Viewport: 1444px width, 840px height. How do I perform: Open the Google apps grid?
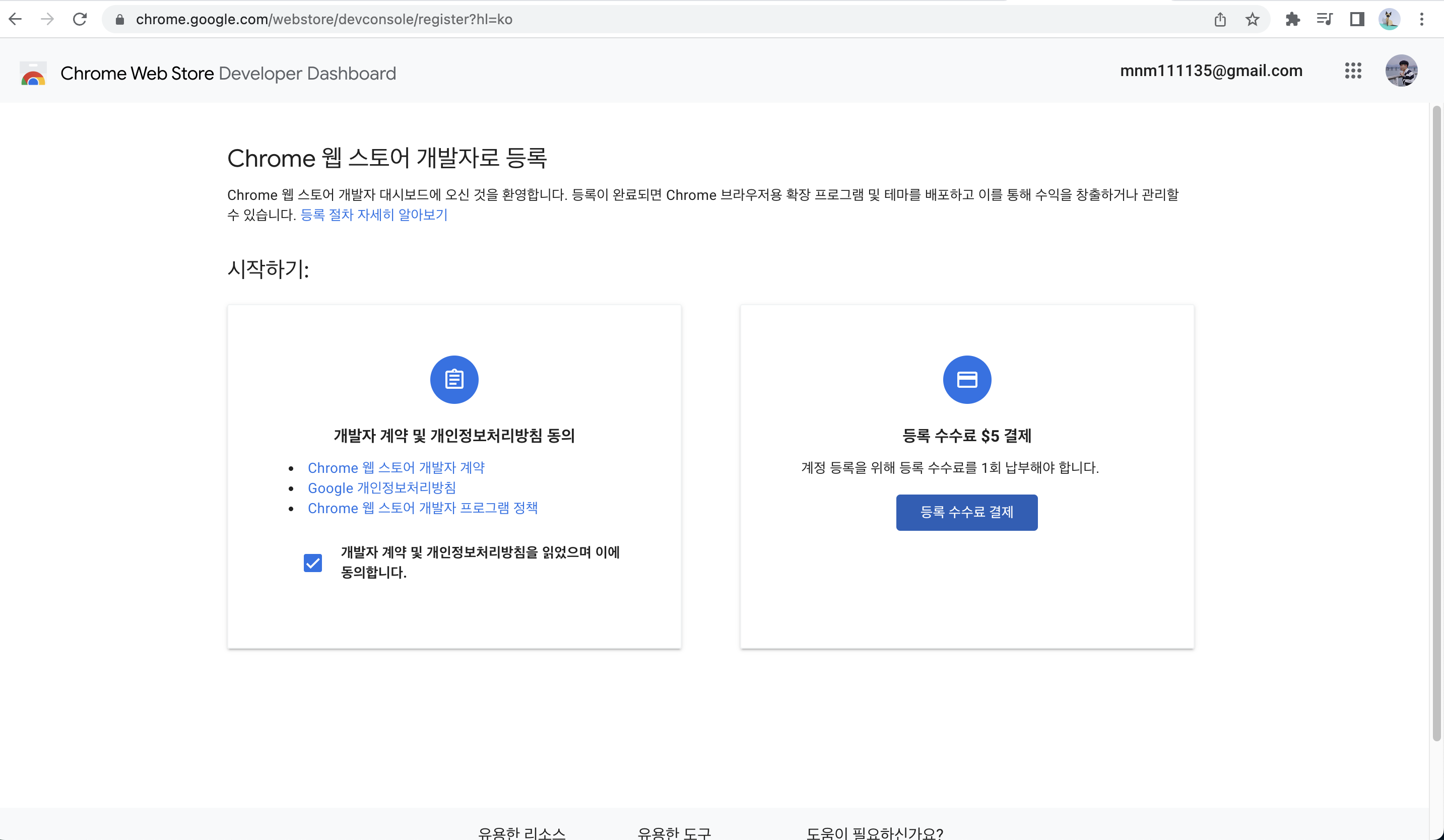(x=1353, y=71)
